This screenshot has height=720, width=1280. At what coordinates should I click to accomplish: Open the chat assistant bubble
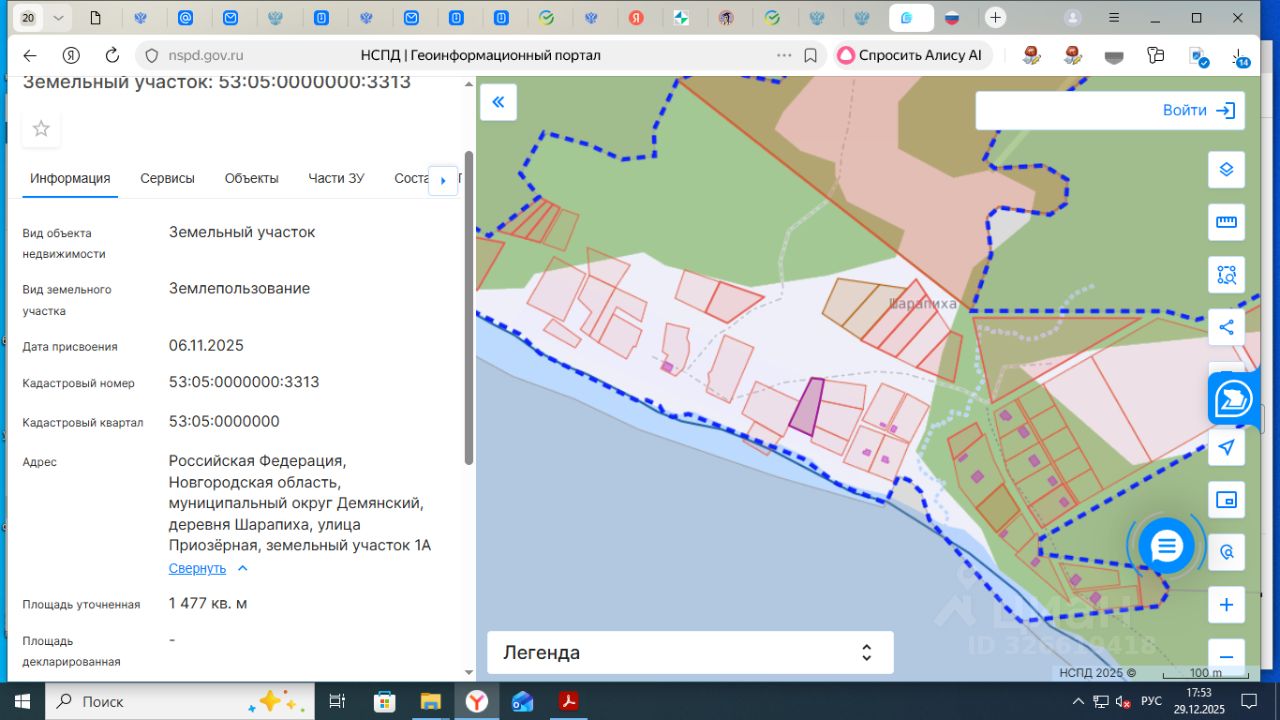[1166, 546]
